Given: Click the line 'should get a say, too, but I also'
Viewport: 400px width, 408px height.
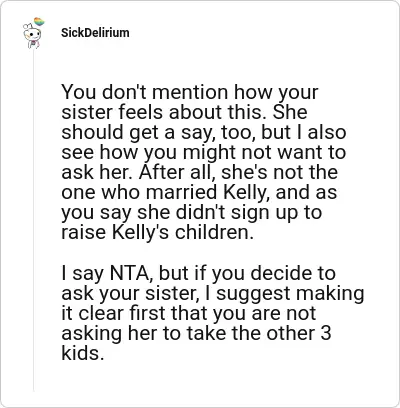Looking at the screenshot, I should point(204,132).
